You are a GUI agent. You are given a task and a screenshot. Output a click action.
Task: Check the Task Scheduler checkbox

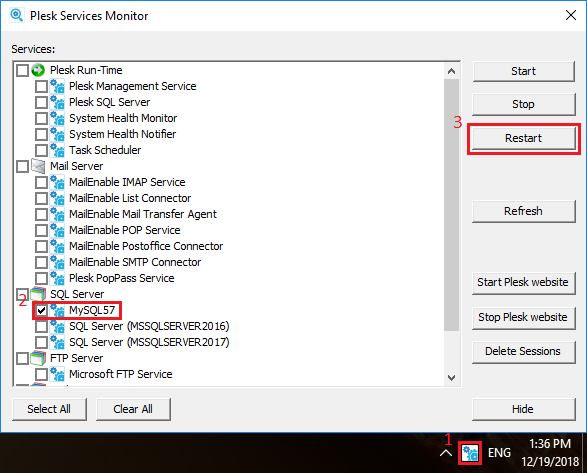pos(41,150)
